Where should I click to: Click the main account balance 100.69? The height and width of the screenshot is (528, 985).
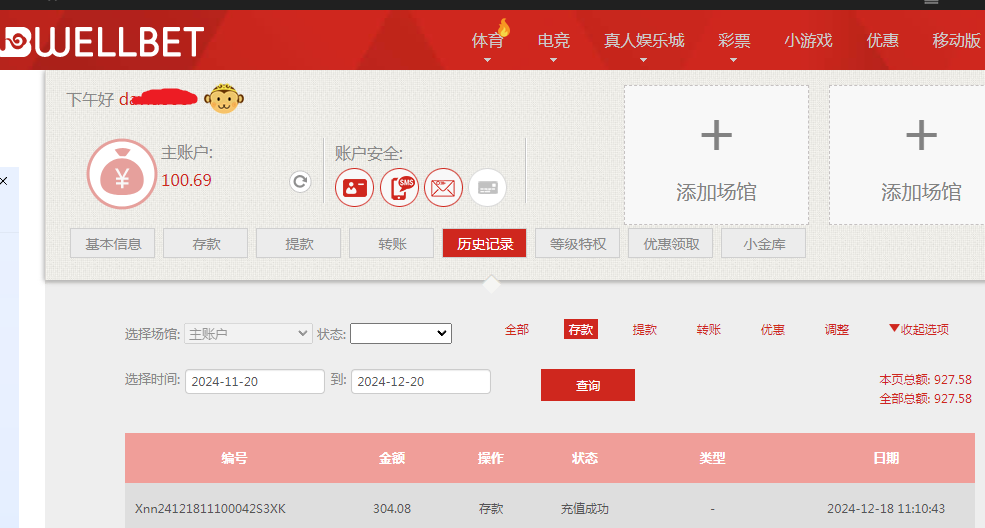point(187,180)
